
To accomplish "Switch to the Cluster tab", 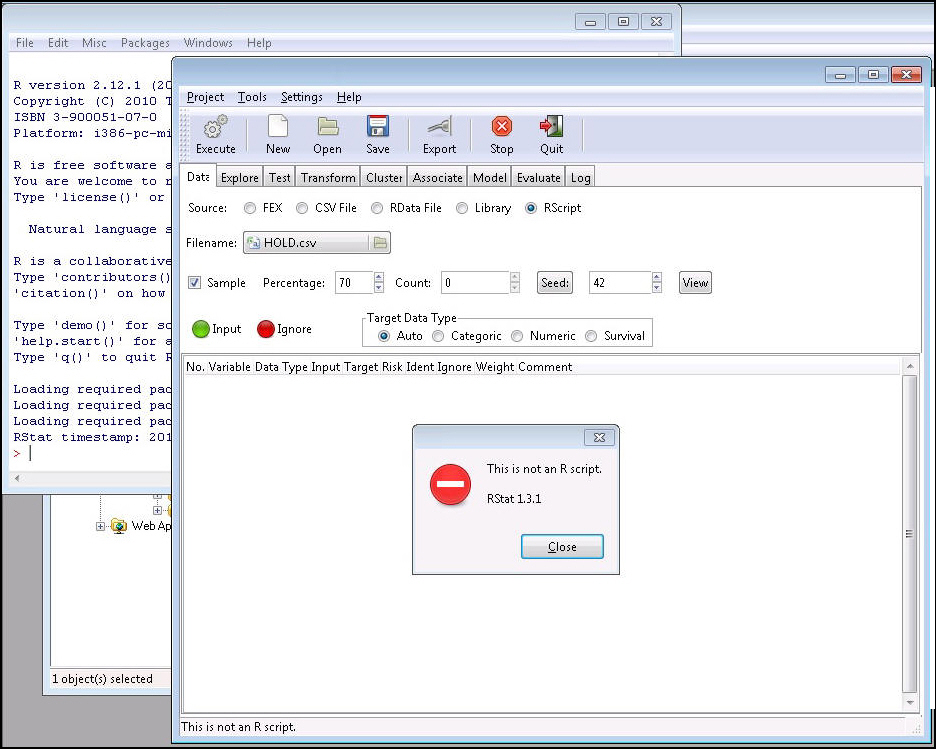I will pos(384,178).
